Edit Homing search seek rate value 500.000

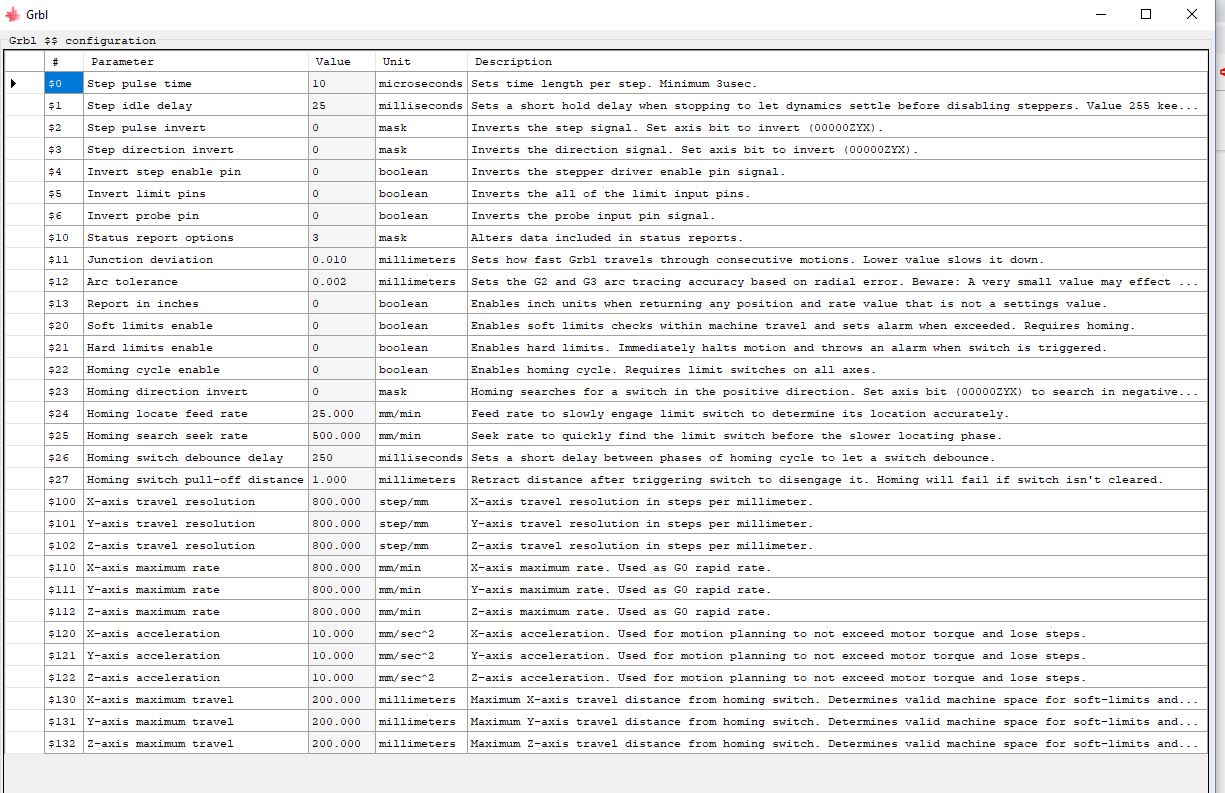click(x=342, y=436)
